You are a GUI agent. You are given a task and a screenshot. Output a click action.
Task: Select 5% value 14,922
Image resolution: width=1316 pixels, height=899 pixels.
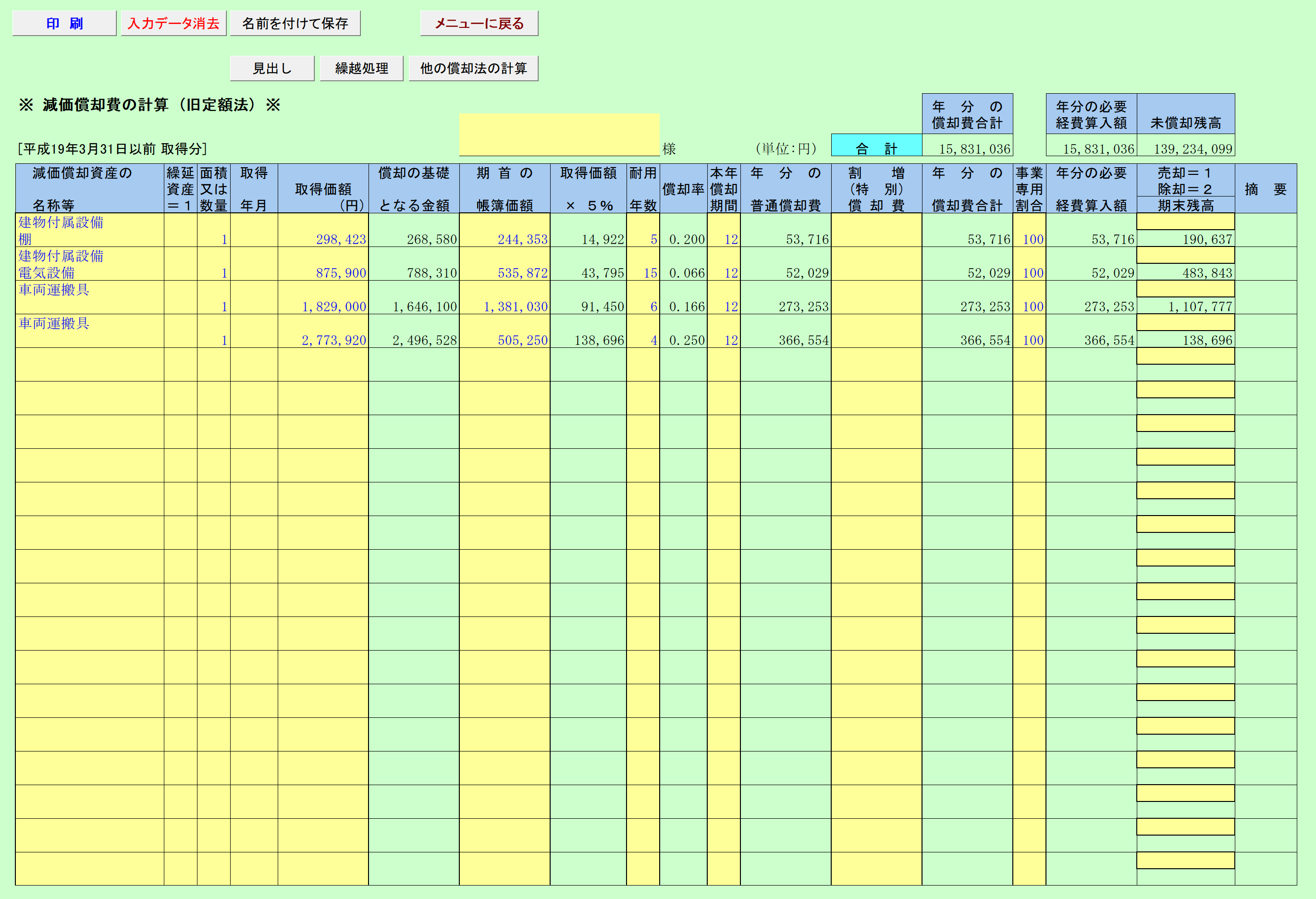[589, 230]
